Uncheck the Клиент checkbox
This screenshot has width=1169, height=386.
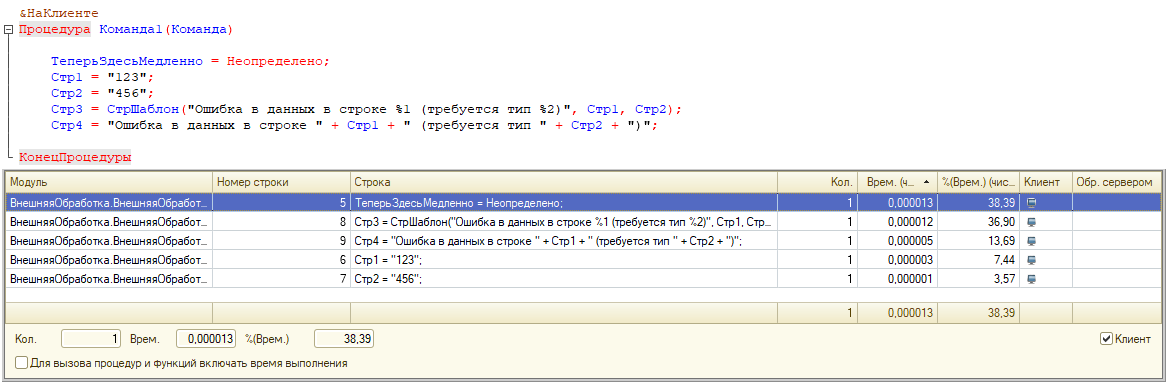(x=1106, y=339)
